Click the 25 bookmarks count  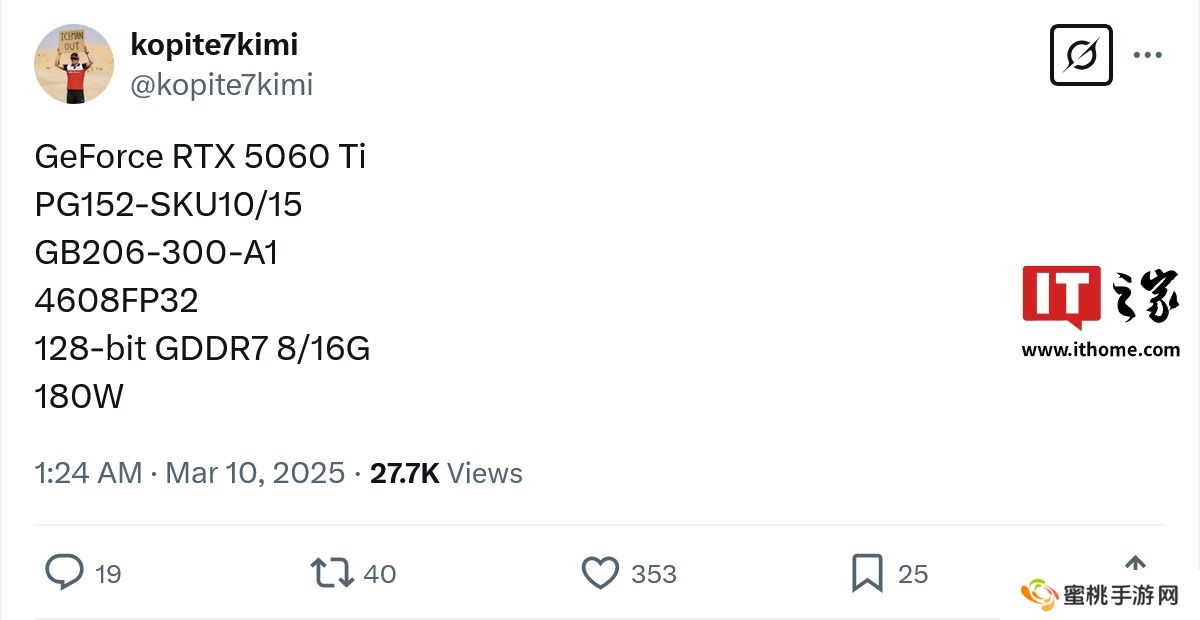click(913, 574)
